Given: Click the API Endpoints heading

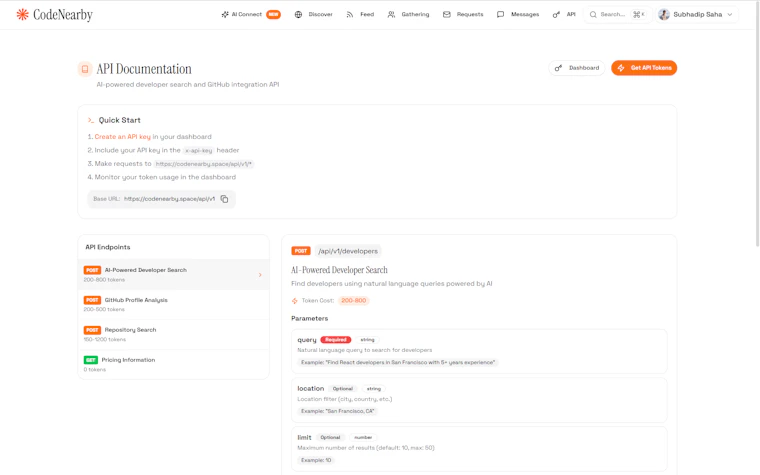Looking at the screenshot, I should point(108,247).
